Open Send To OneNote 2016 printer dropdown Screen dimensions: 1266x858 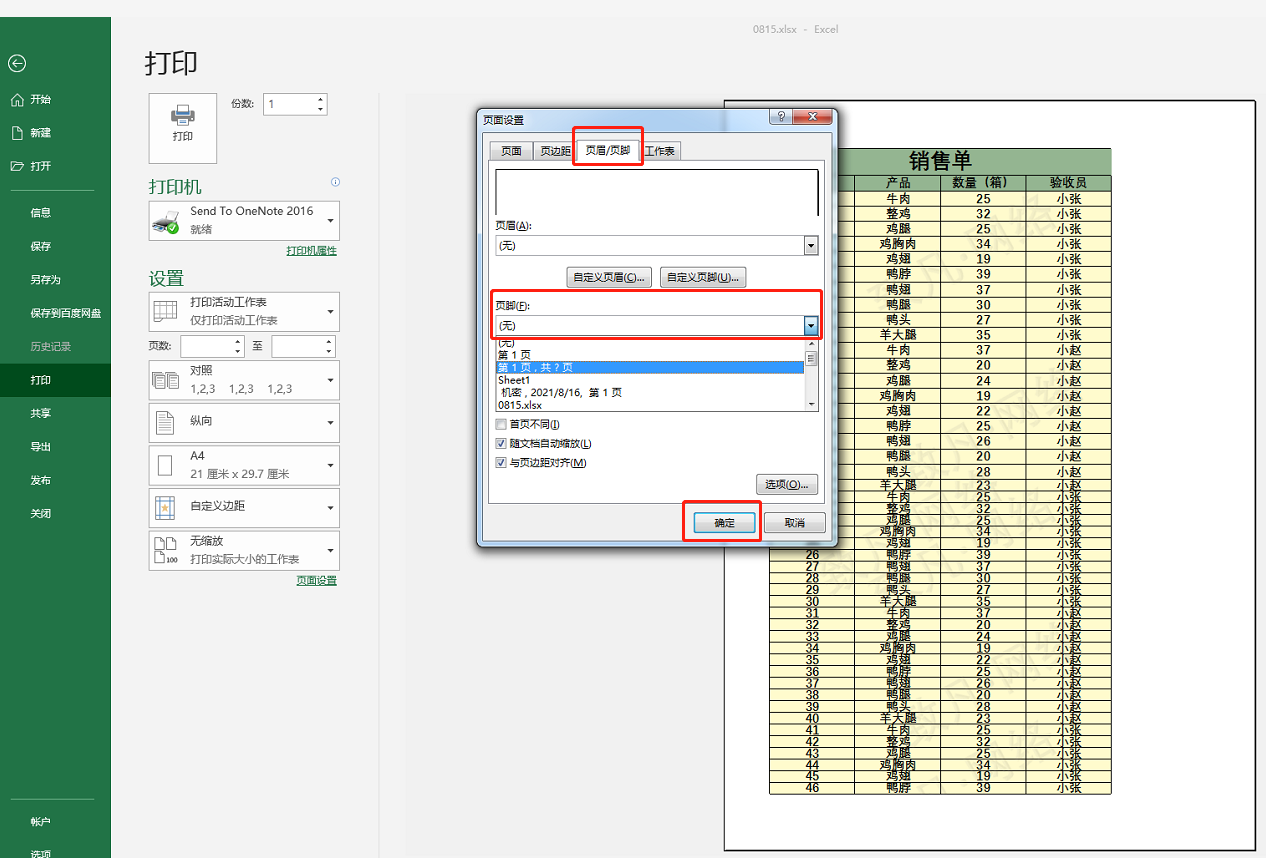pyautogui.click(x=244, y=220)
